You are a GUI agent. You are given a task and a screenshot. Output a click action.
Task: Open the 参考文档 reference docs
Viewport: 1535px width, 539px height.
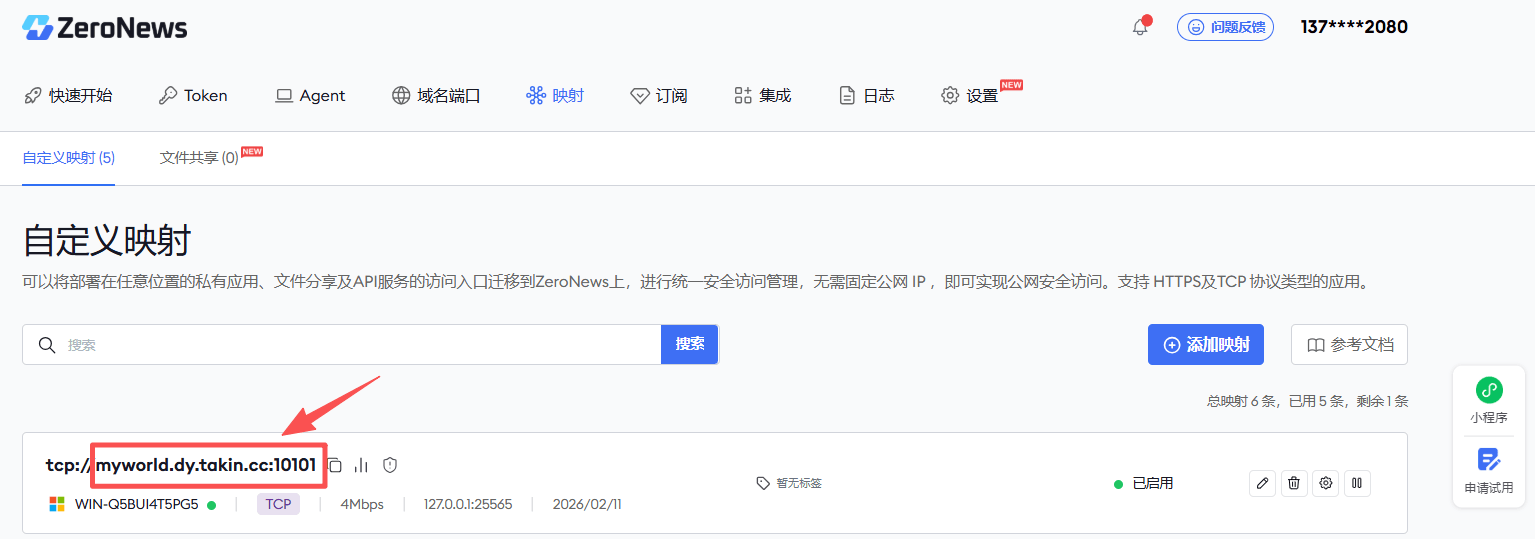point(1349,344)
